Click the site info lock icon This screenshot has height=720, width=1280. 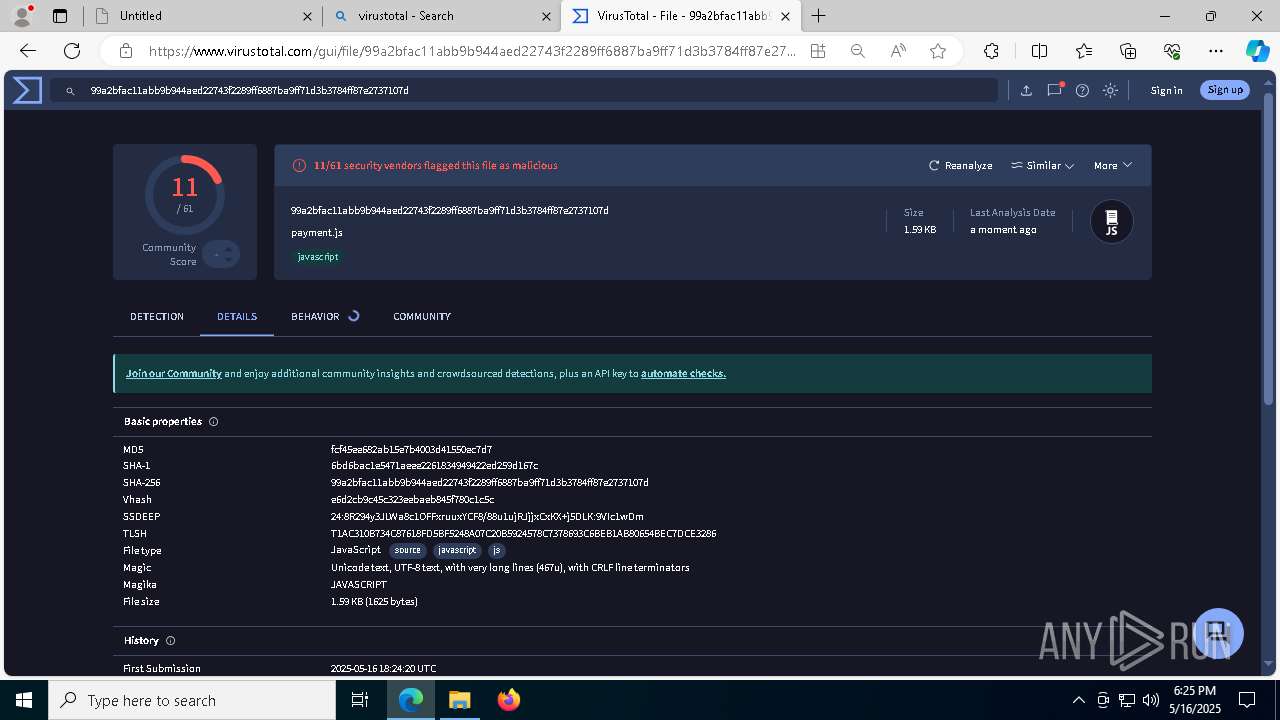pos(125,51)
